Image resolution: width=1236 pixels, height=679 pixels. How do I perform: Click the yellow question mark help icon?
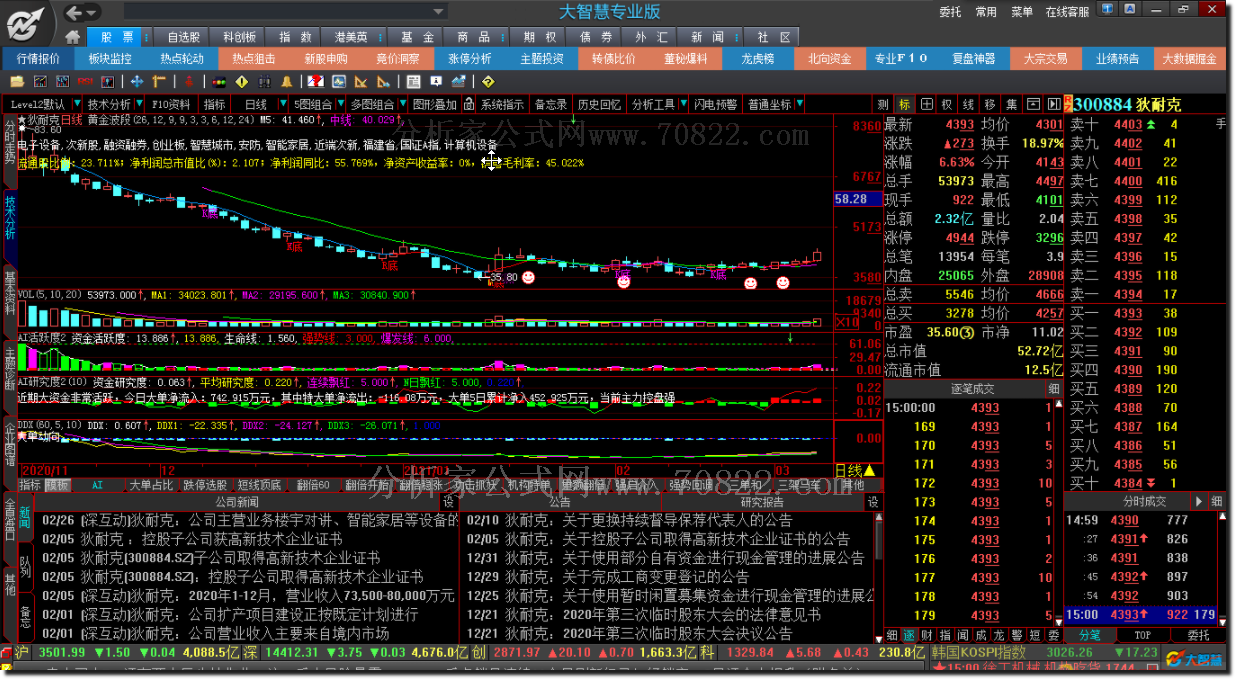[487, 81]
